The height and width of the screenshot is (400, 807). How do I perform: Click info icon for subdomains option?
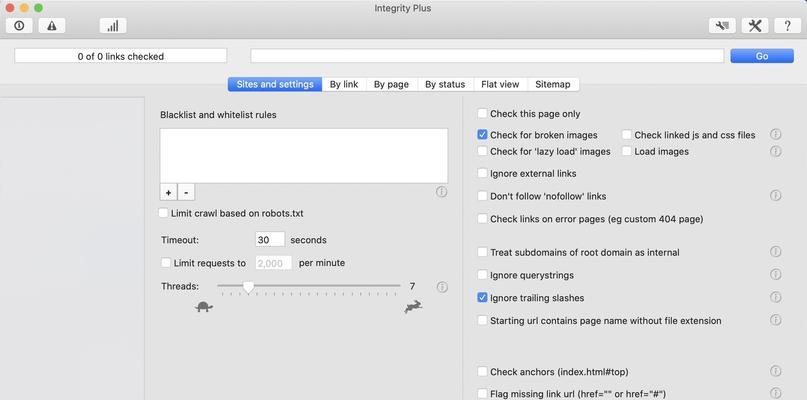pos(776,252)
